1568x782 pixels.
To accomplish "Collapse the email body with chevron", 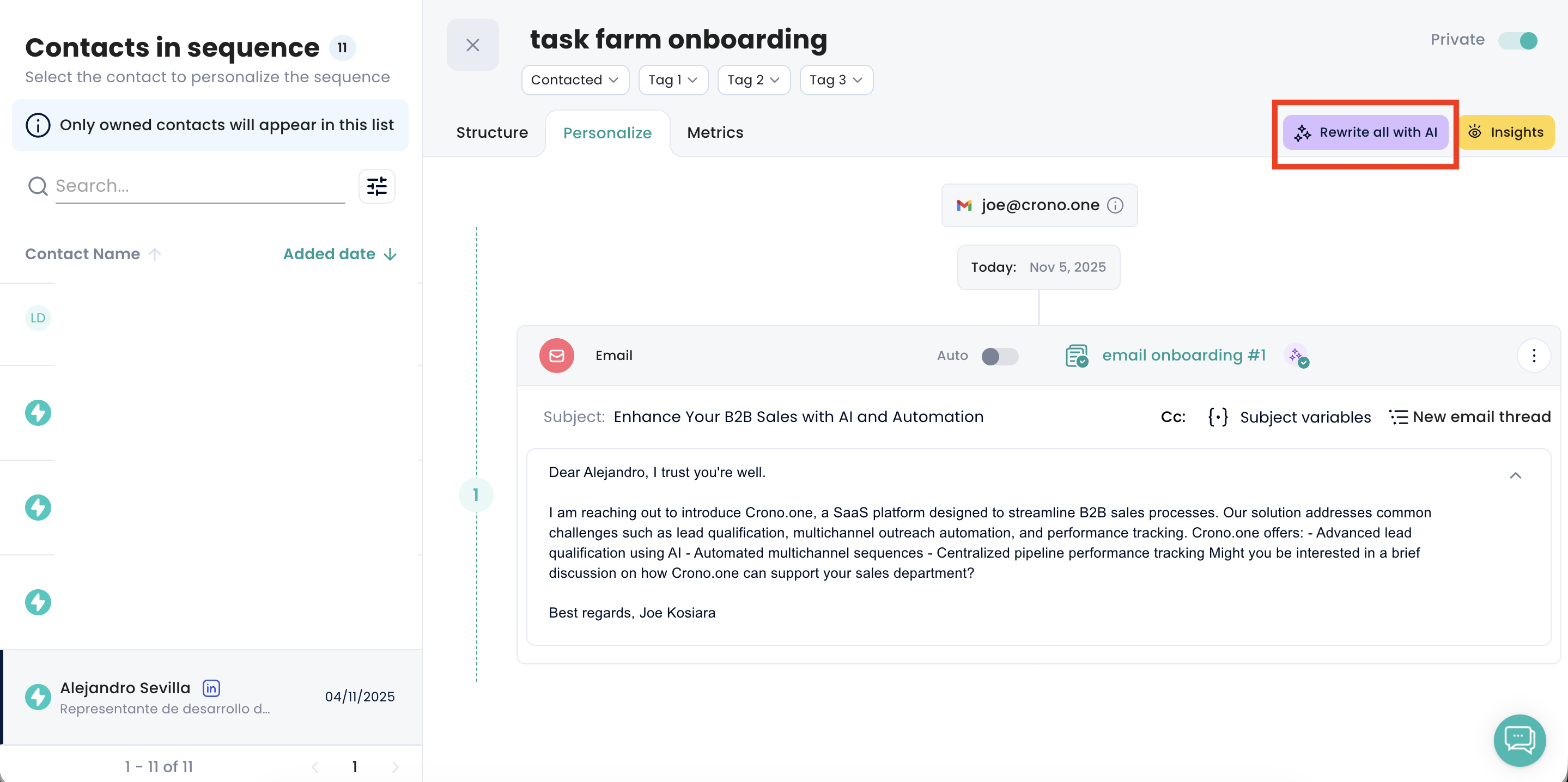I will tap(1515, 475).
